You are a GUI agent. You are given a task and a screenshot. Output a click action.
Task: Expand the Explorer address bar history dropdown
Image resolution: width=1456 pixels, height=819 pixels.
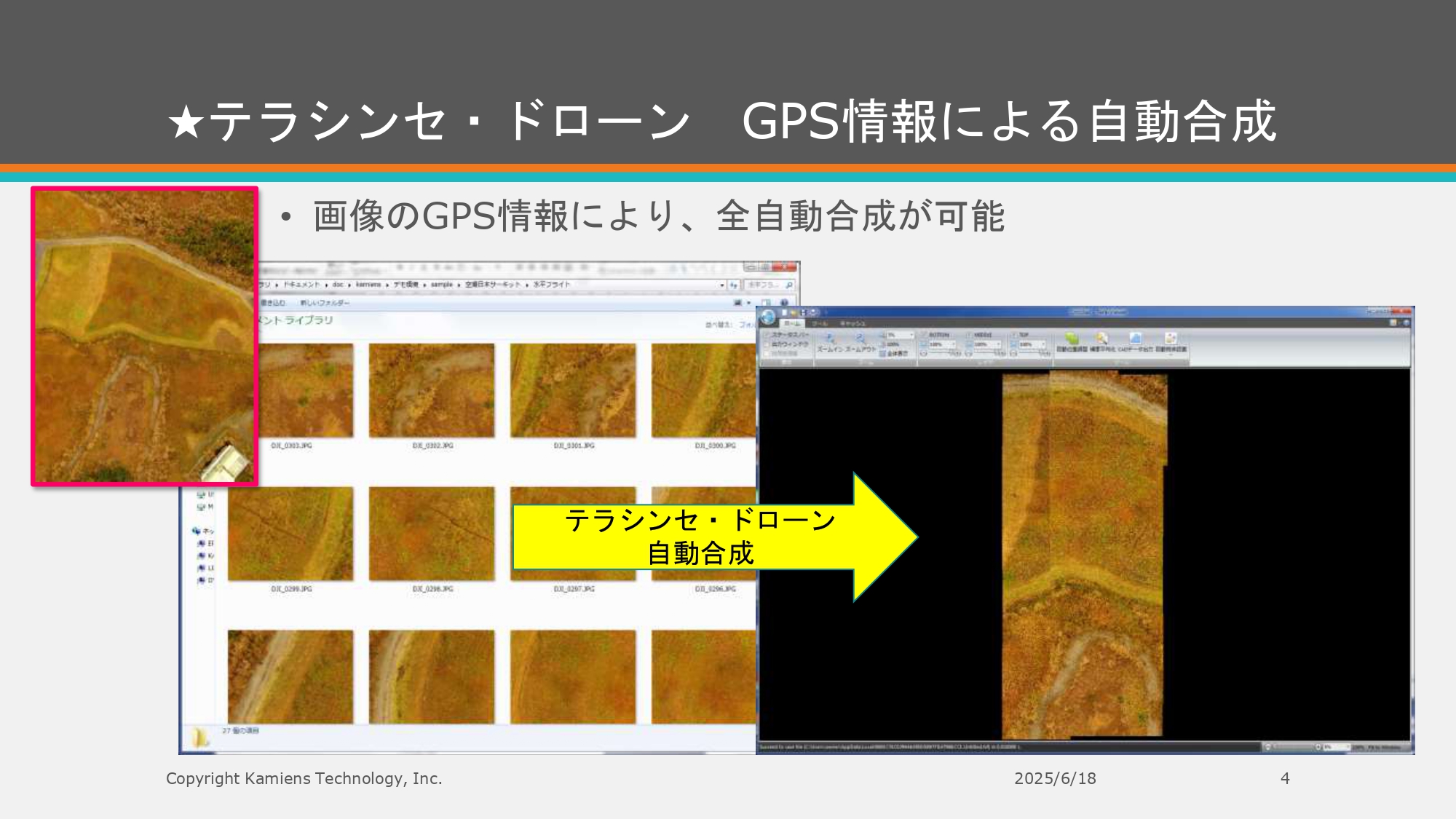coord(722,285)
